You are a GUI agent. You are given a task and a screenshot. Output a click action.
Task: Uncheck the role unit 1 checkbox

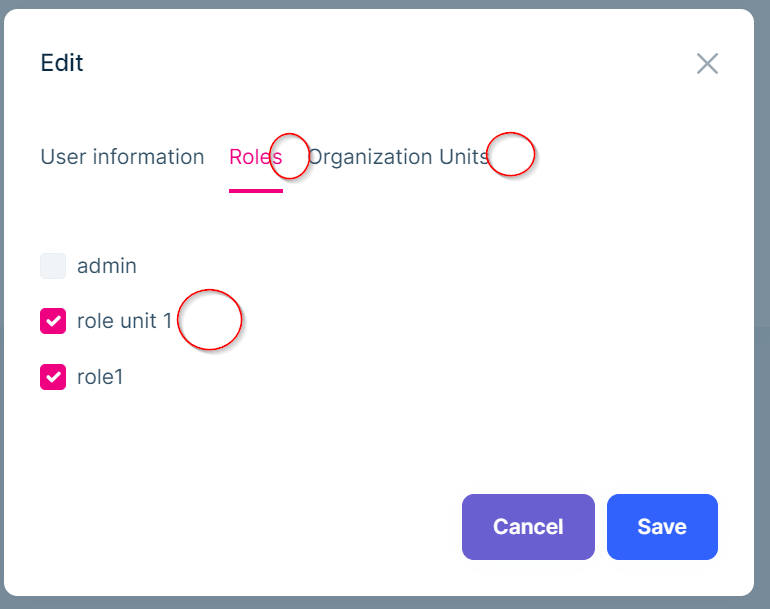(53, 321)
